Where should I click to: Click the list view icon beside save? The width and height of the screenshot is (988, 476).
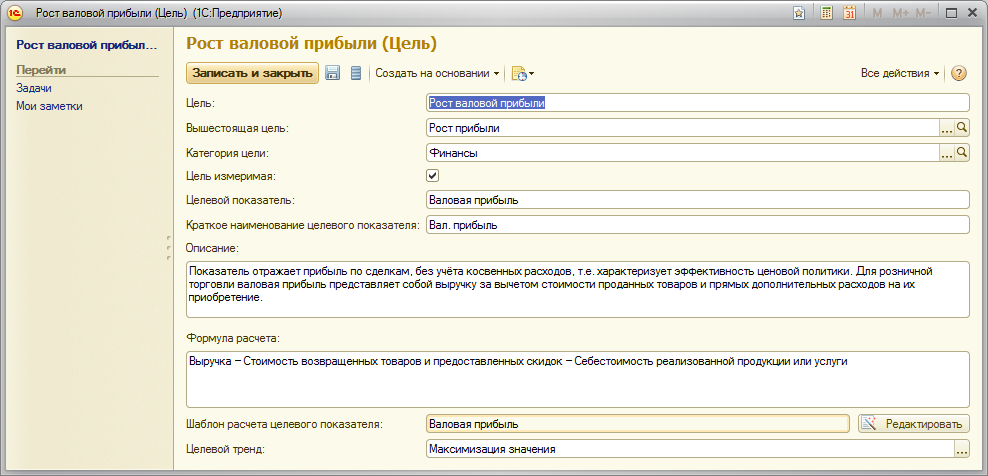pos(356,73)
